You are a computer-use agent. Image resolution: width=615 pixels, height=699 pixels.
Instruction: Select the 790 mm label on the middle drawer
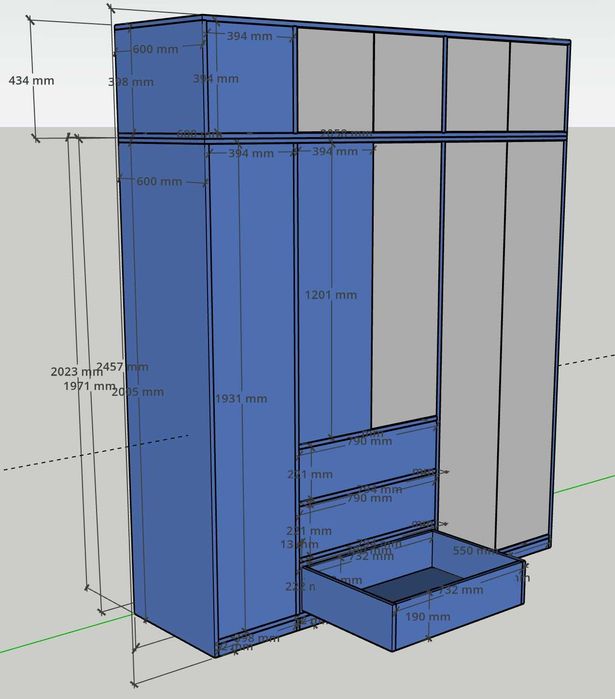pyautogui.click(x=369, y=498)
